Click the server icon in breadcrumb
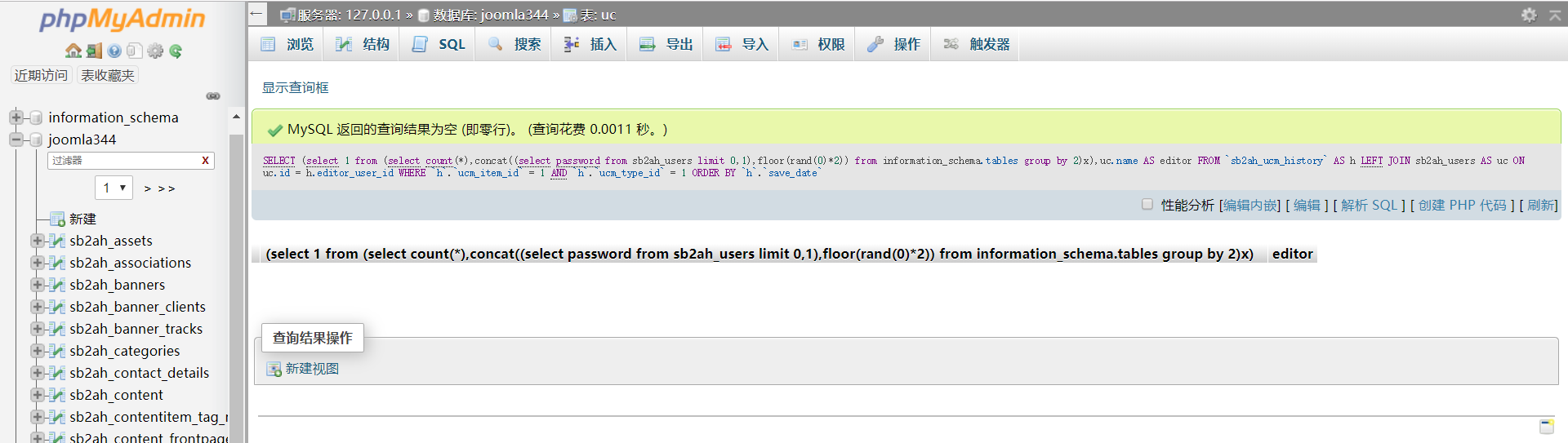1568x443 pixels. coord(287,15)
